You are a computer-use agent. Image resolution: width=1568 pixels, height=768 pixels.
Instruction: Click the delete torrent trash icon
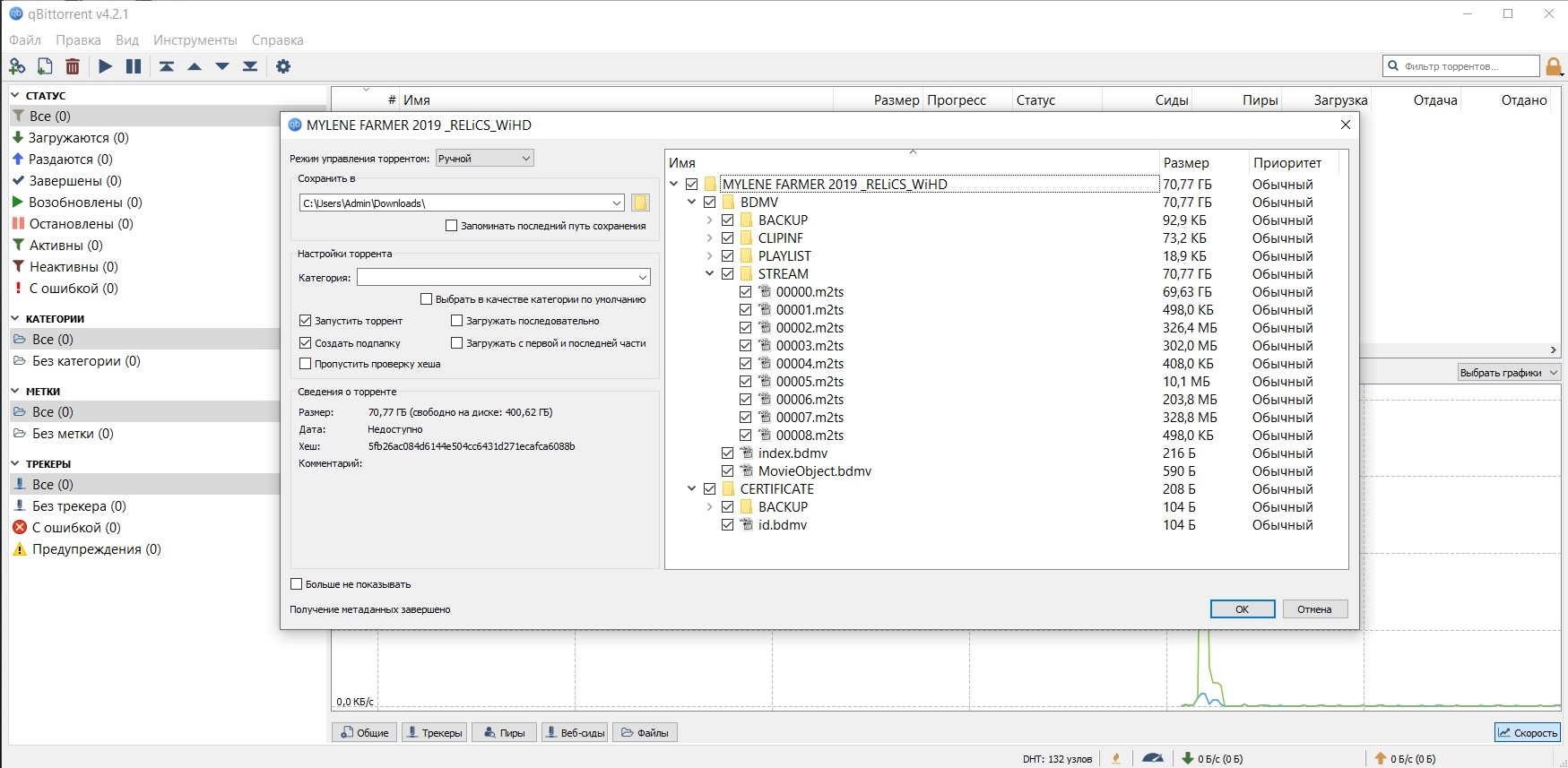[x=73, y=66]
